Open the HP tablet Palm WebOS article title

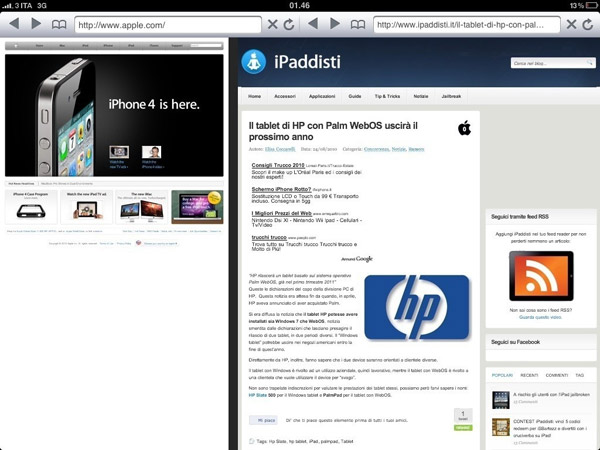[333, 131]
